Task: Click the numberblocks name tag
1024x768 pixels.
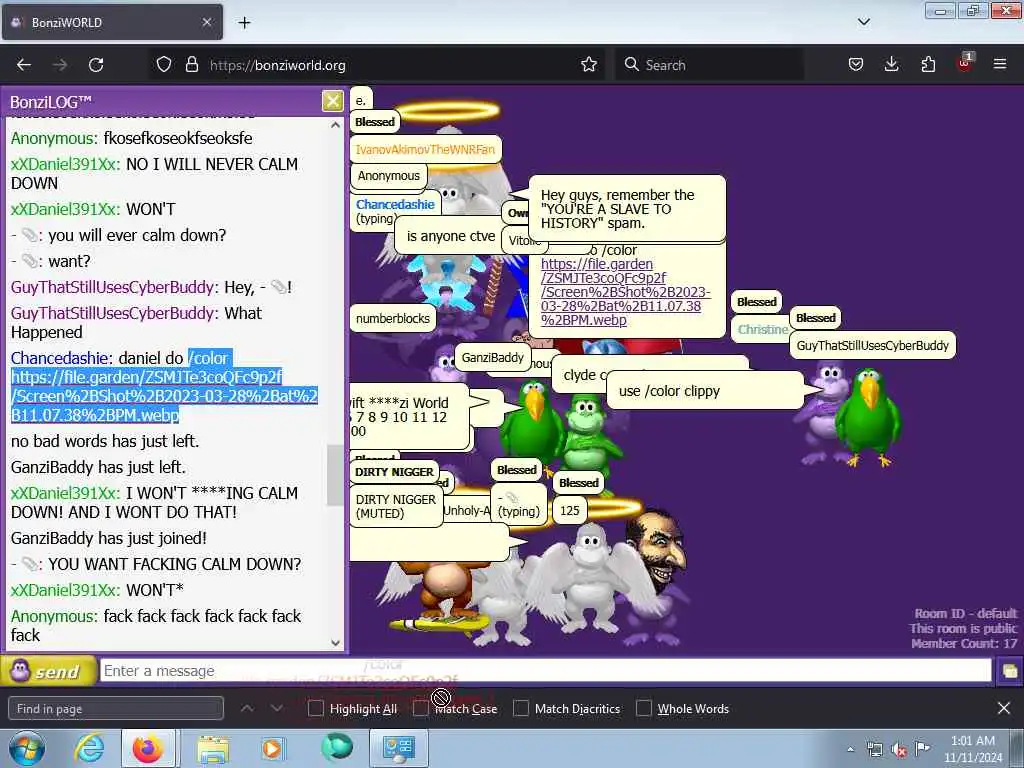Action: tap(392, 319)
